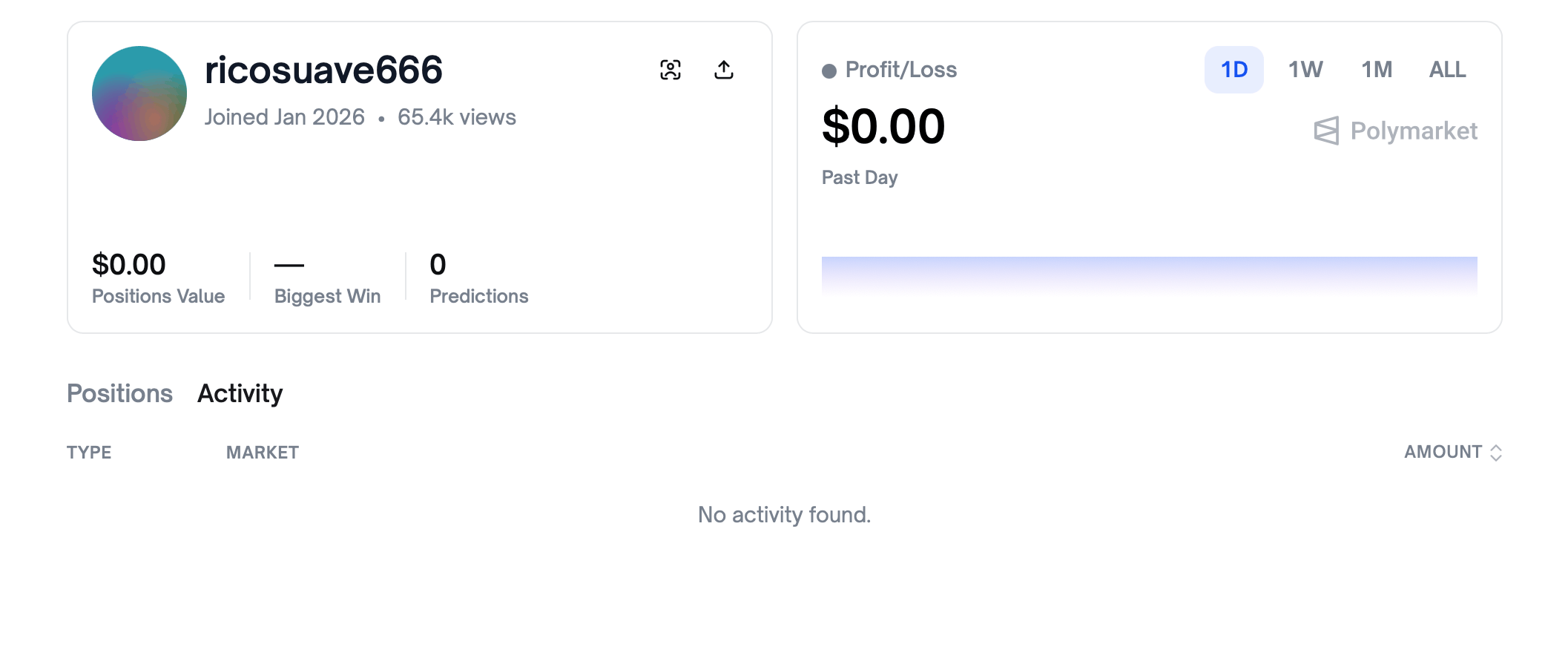Viewport: 1568px width, 647px height.
Task: Select the 1D time range
Action: tap(1234, 70)
